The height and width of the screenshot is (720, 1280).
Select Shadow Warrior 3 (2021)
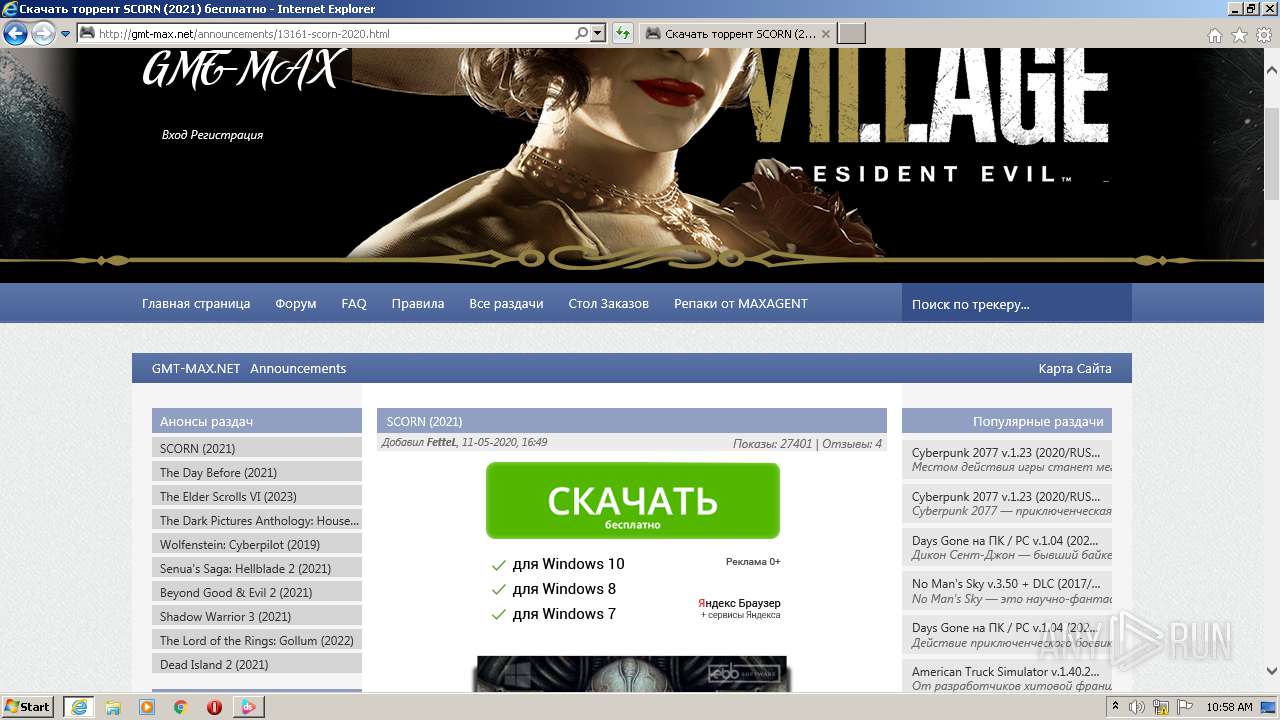[257, 616]
